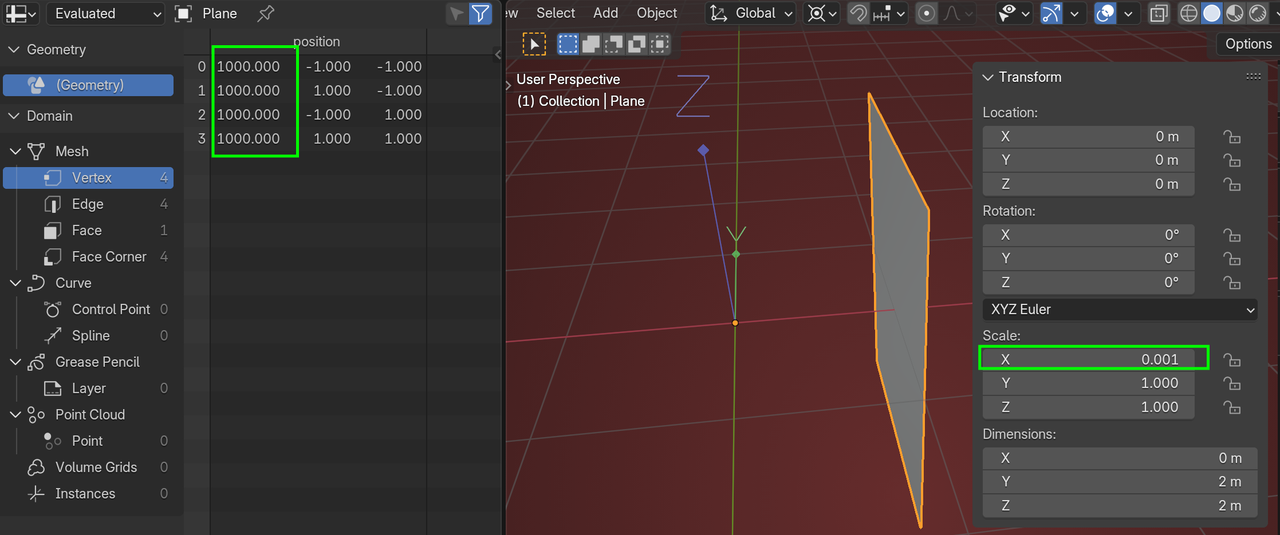Toggle X-ray view icon

point(1159,13)
